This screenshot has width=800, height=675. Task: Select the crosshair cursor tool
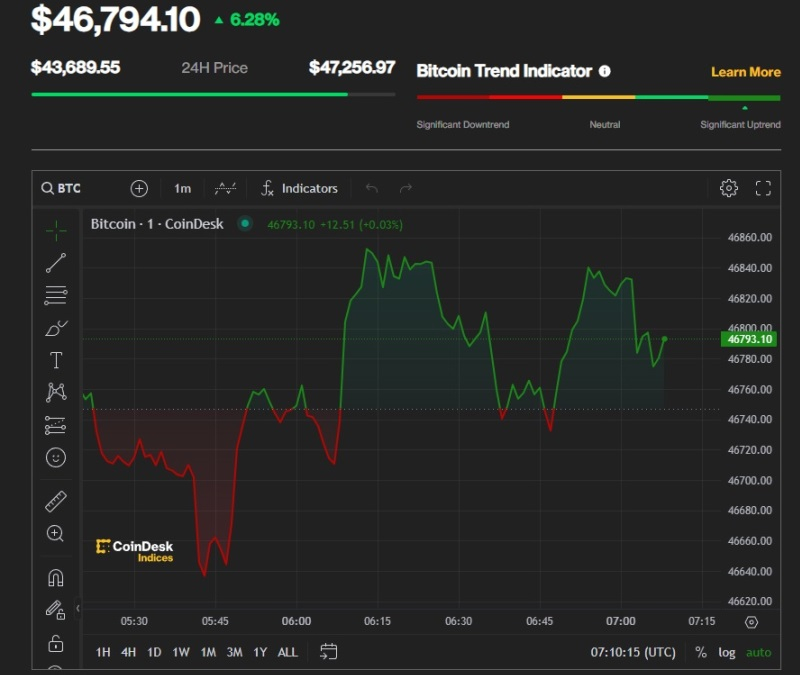point(56,230)
